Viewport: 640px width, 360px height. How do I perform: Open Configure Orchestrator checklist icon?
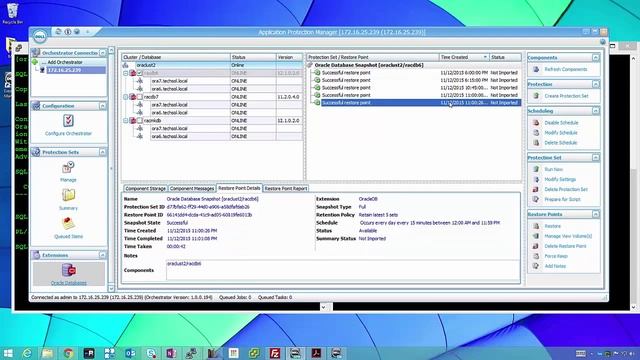tap(68, 121)
